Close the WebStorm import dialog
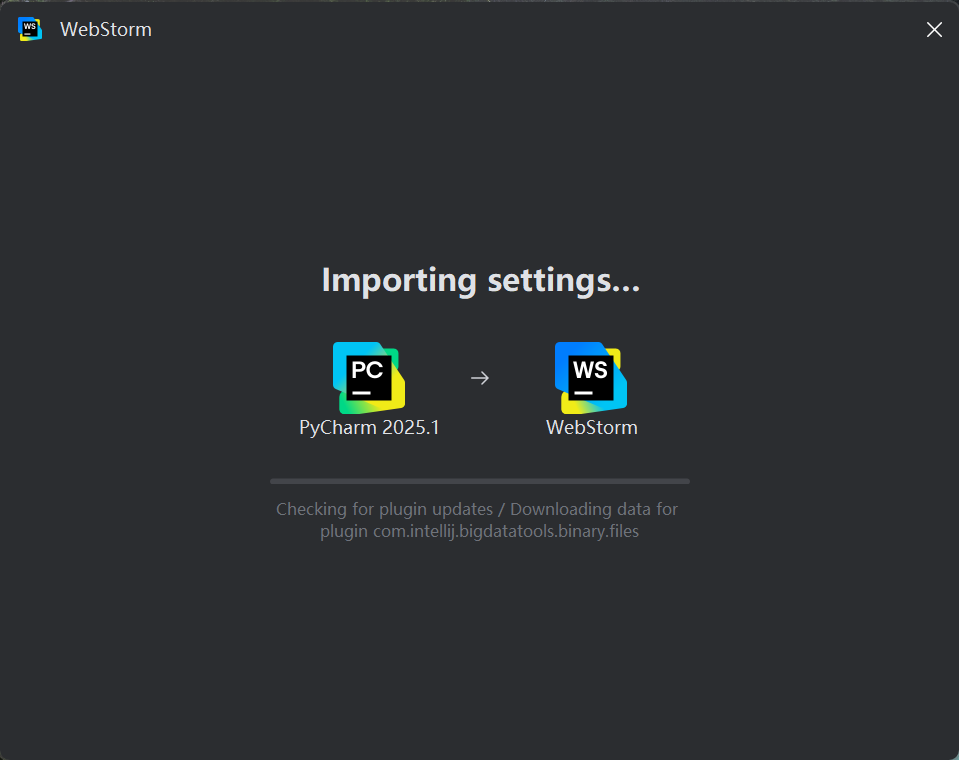959x760 pixels. click(934, 29)
